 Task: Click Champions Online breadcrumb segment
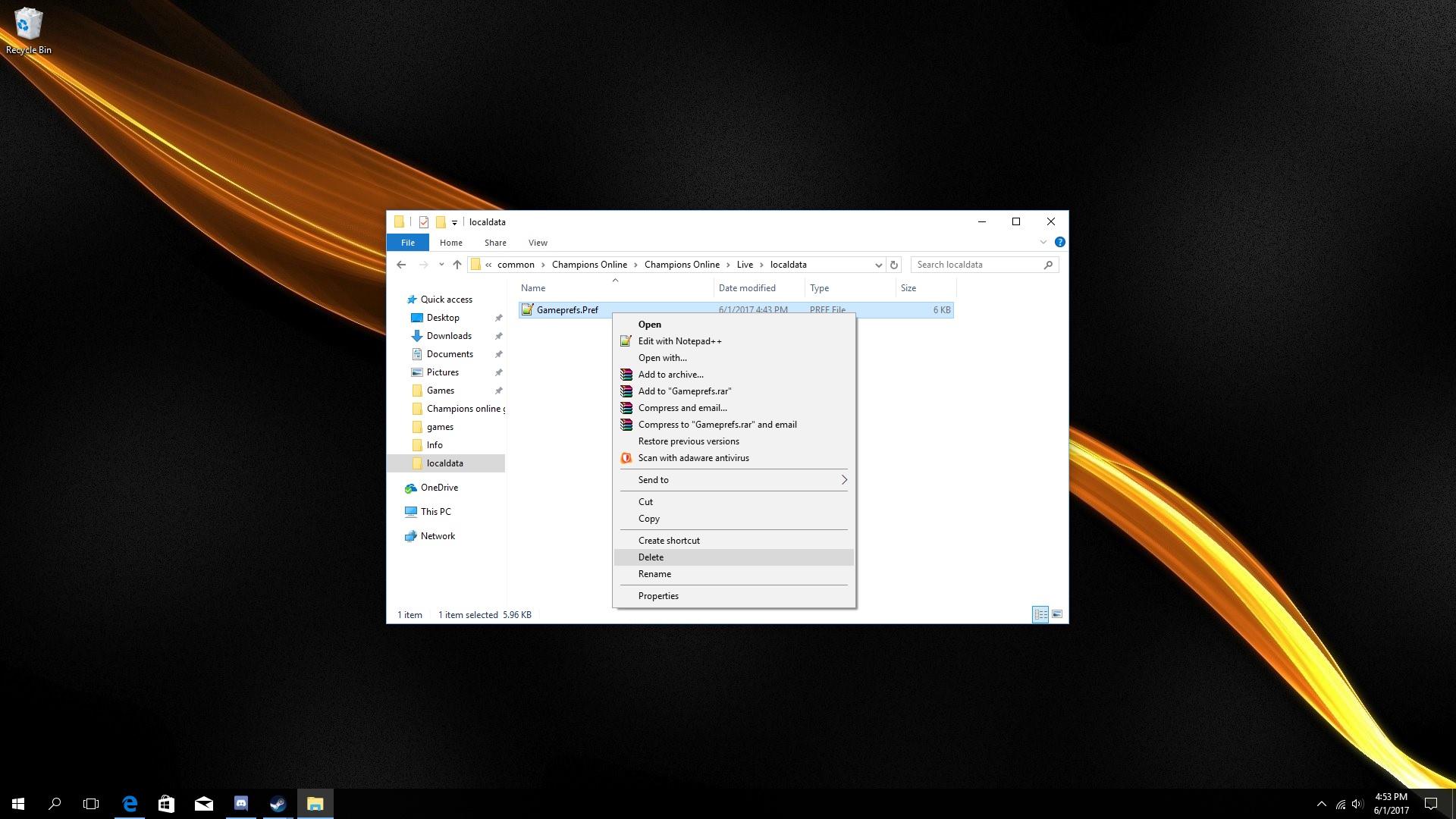tap(589, 265)
